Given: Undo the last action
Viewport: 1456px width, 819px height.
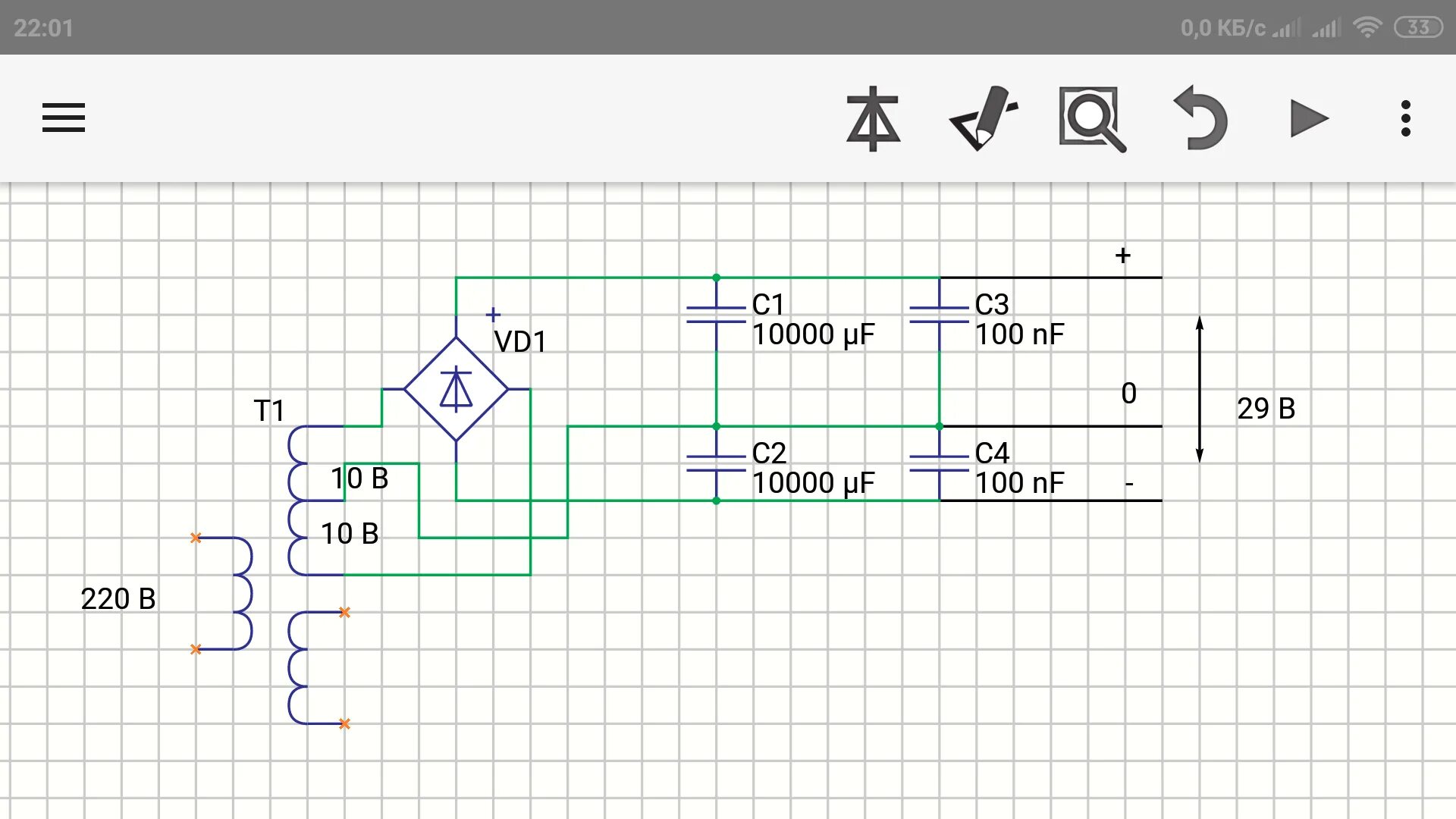Looking at the screenshot, I should point(1201,119).
